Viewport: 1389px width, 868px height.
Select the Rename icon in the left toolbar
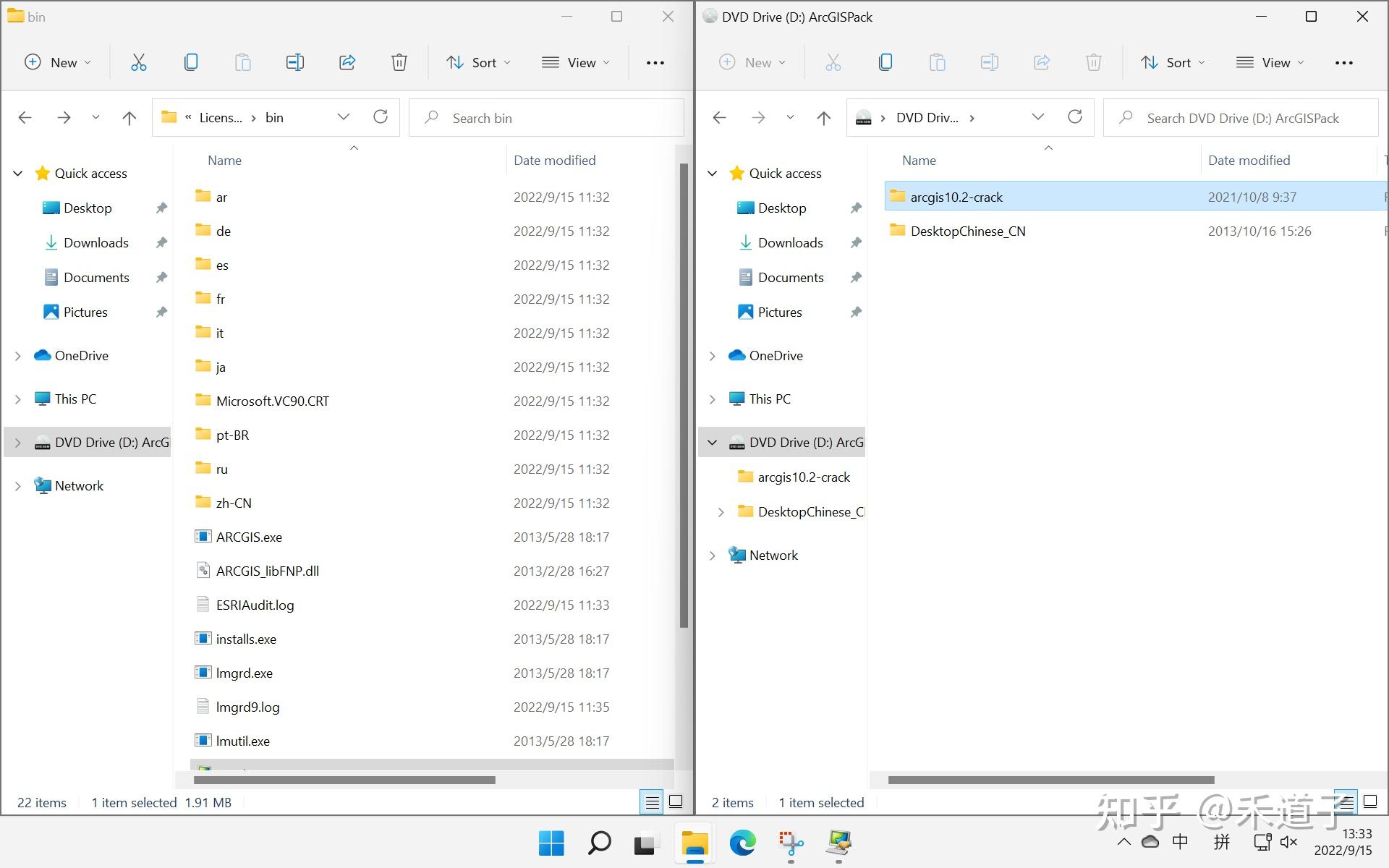pos(295,62)
